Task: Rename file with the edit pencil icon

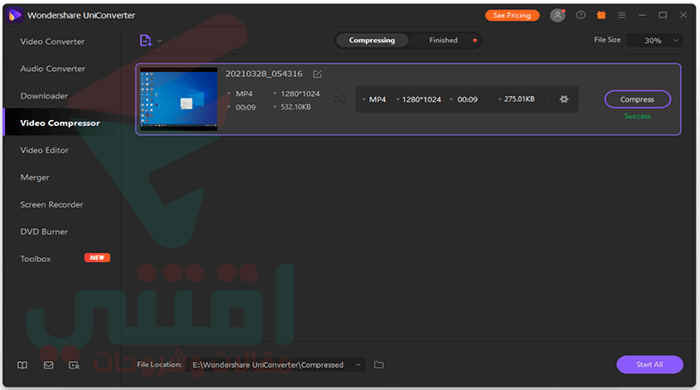Action: pos(317,74)
